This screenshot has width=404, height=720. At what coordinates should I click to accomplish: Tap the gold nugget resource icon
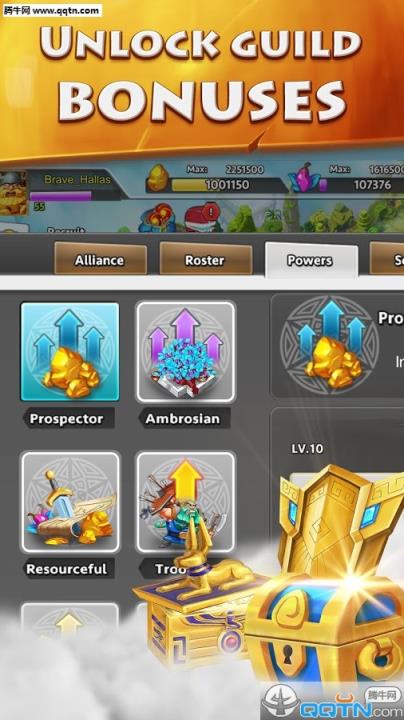(x=159, y=178)
